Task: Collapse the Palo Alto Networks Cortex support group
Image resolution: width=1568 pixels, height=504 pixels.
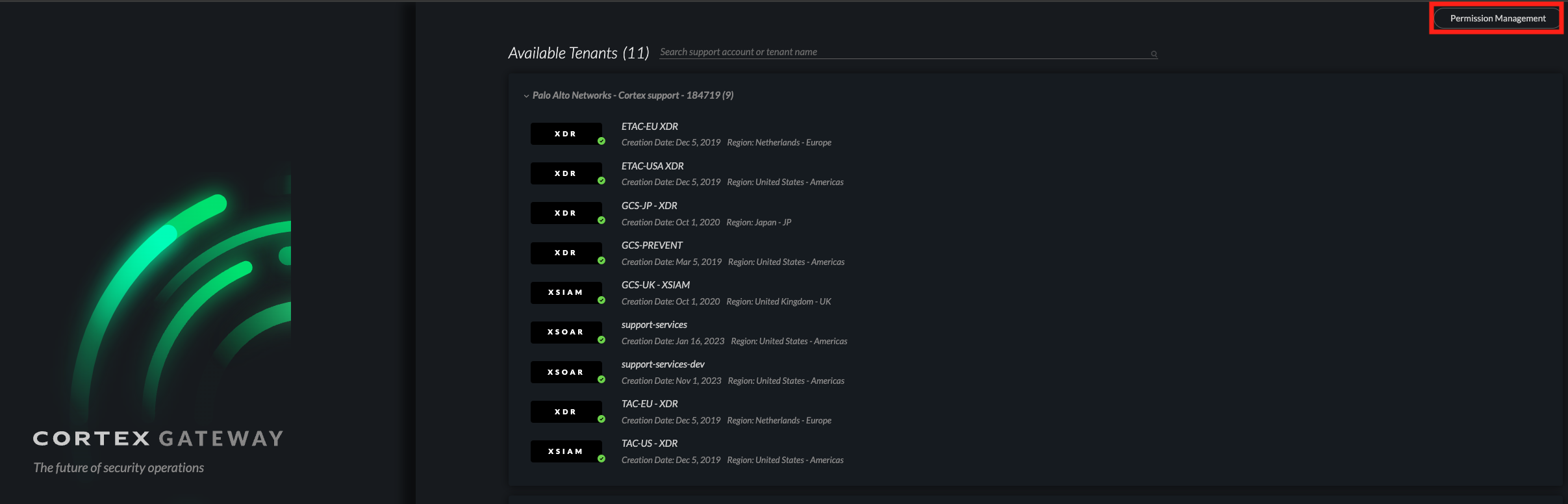Action: click(x=526, y=96)
